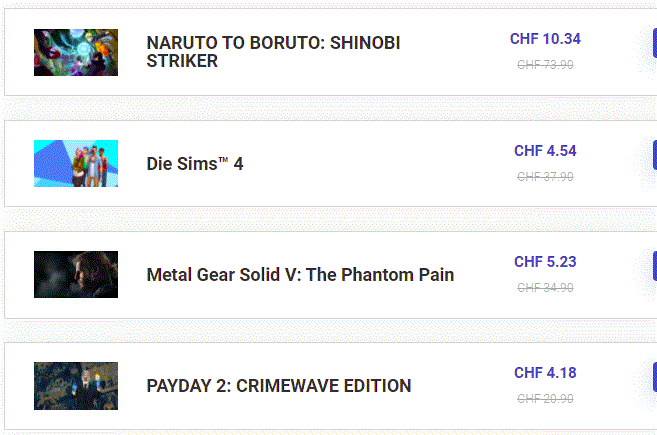
Task: Open the Die Sims™ 4 title link
Action: [195, 164]
